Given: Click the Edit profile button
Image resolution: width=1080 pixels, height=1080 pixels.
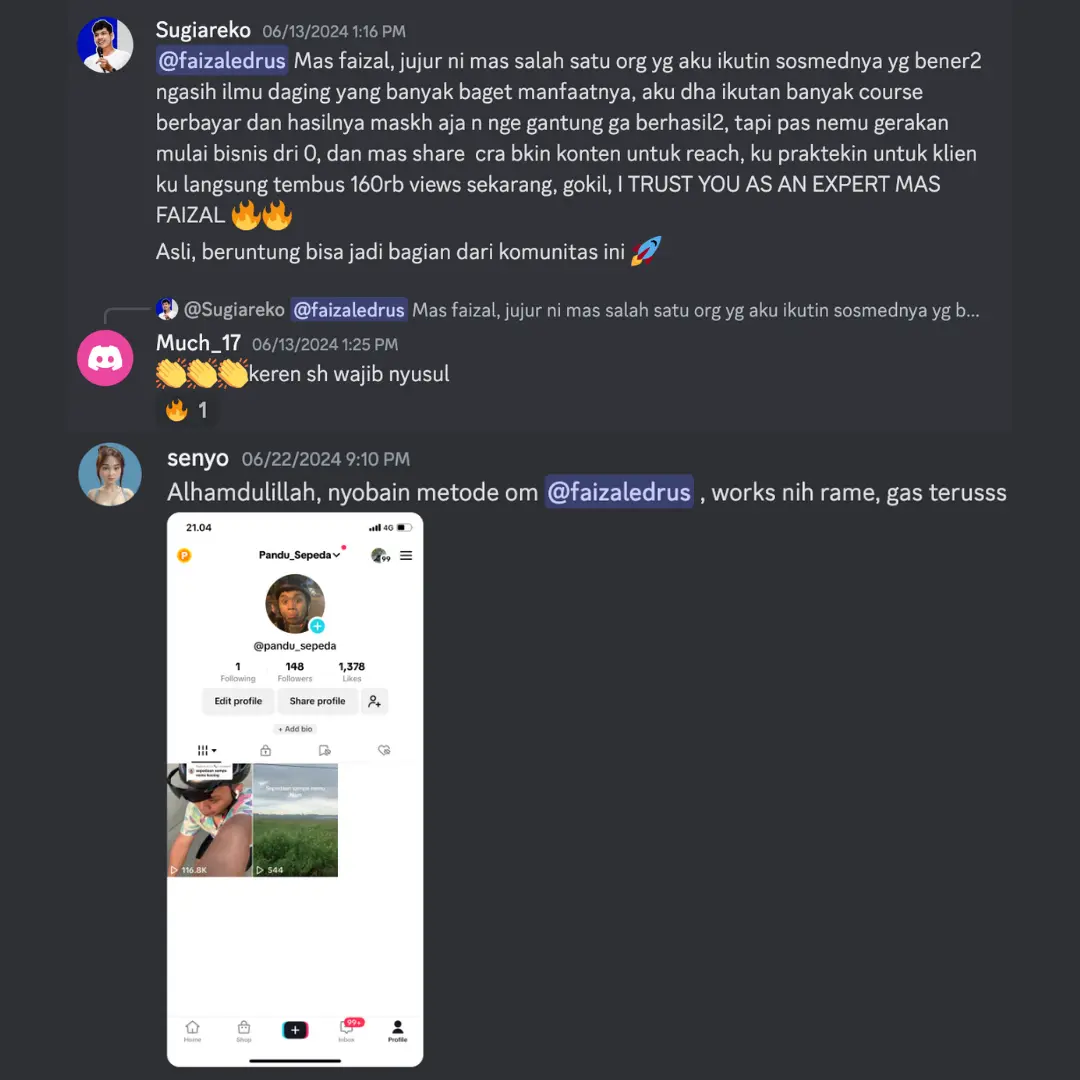Looking at the screenshot, I should pos(238,701).
